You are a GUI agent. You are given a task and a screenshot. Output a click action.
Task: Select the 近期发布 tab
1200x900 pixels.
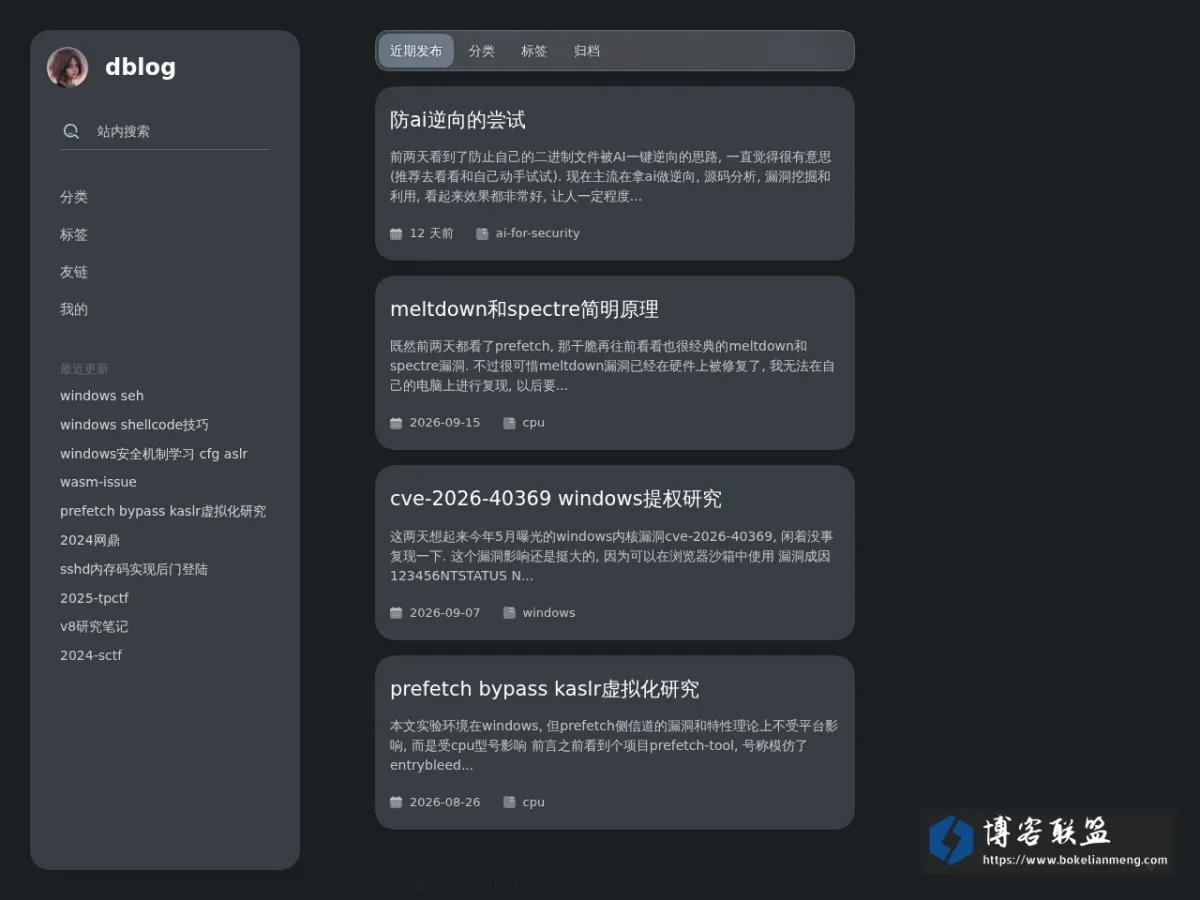tap(416, 51)
